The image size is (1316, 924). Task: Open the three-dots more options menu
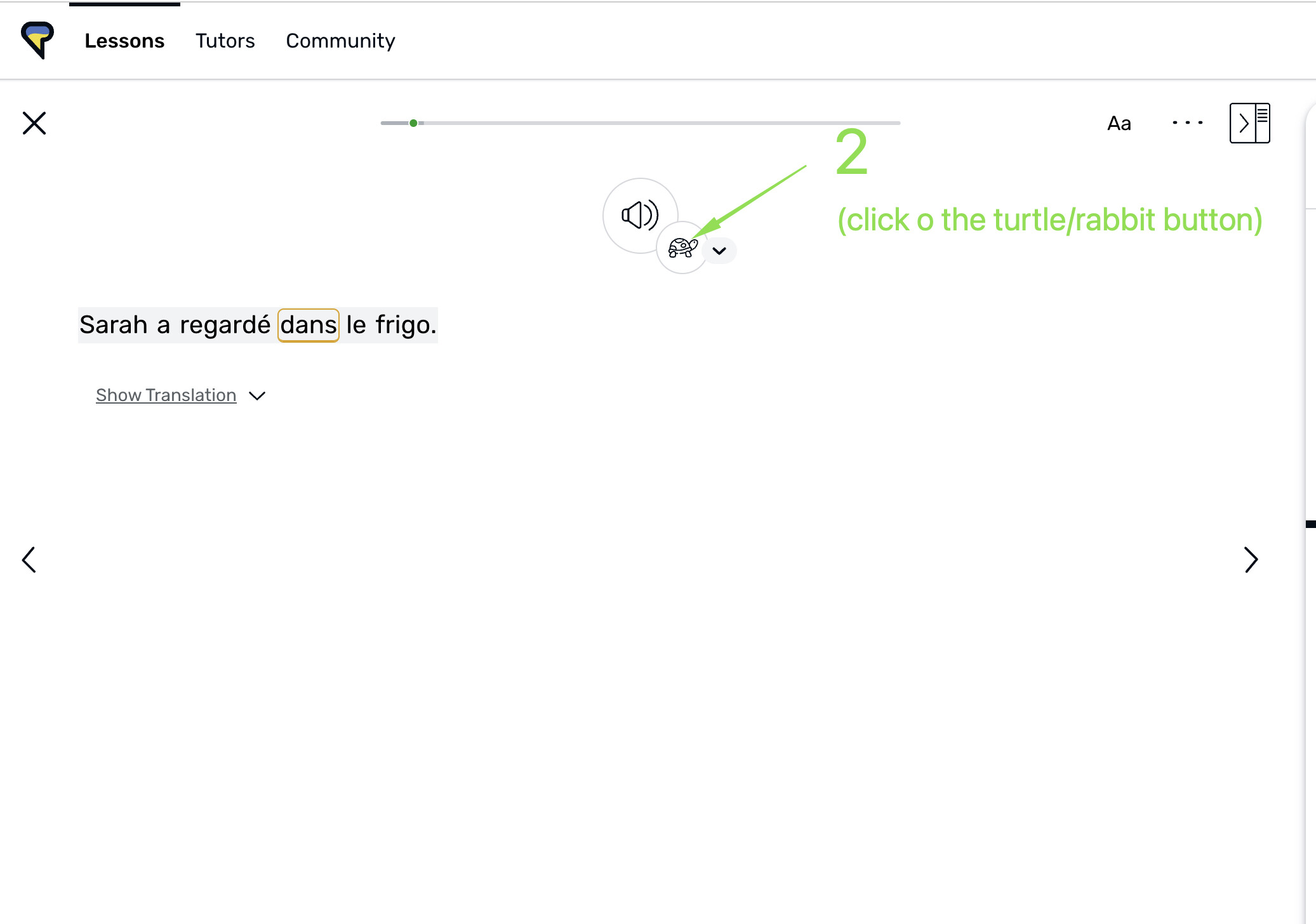pos(1187,122)
